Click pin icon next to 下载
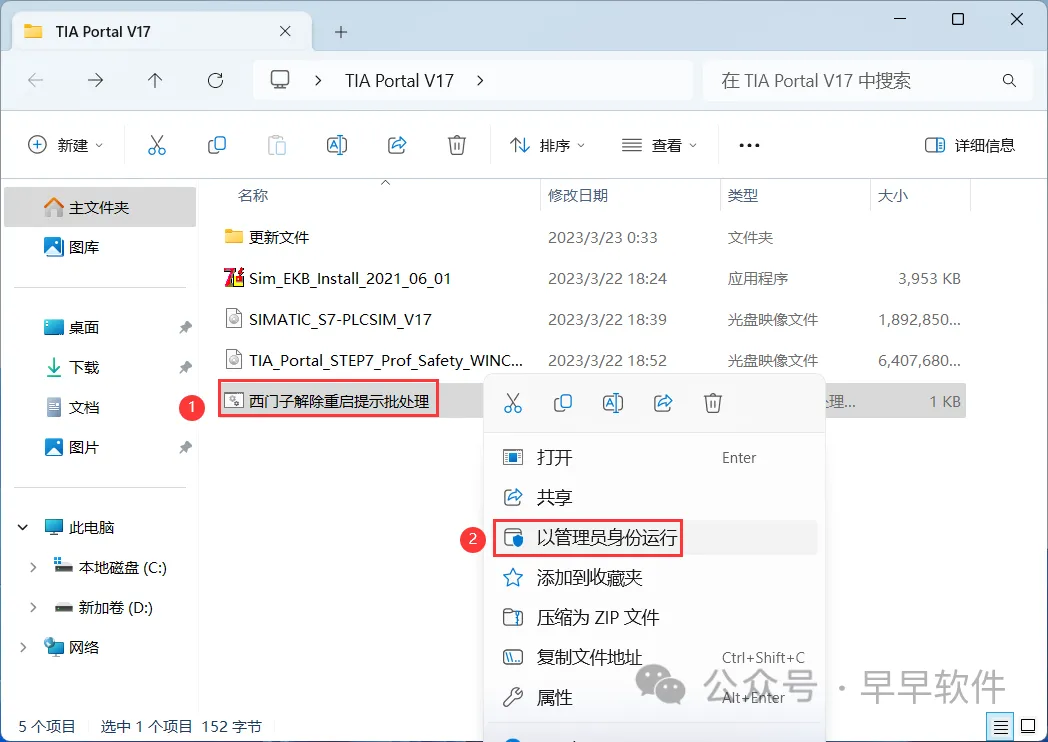This screenshot has width=1048, height=742. [x=186, y=367]
